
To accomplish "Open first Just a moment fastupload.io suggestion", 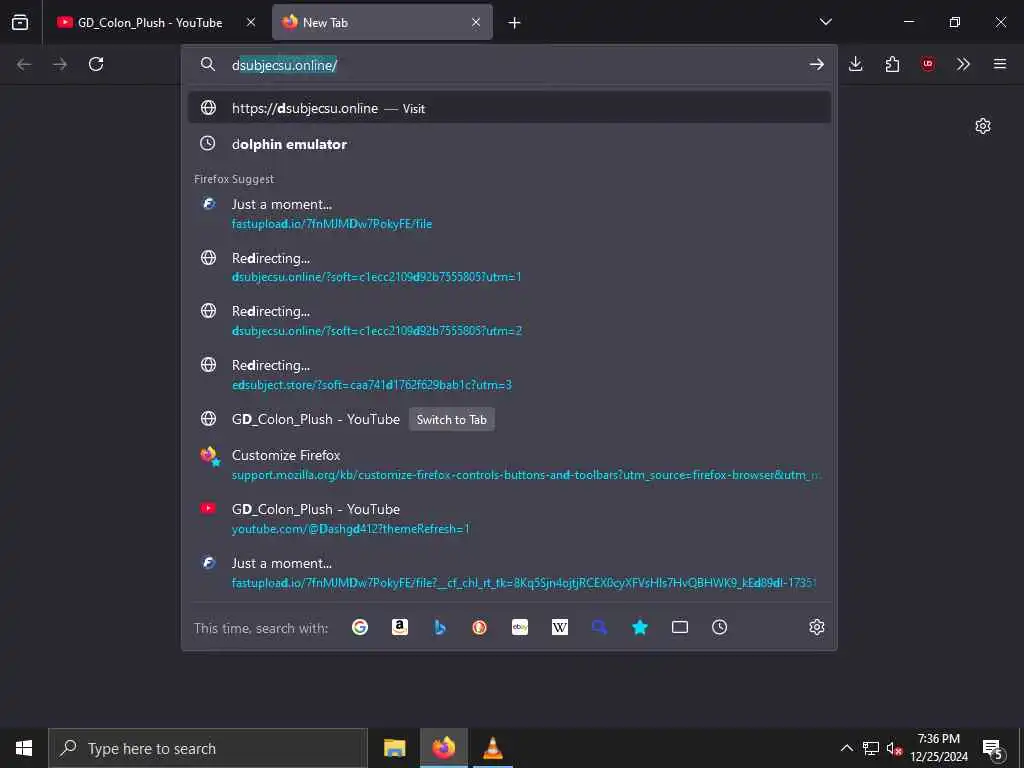I will pos(509,214).
